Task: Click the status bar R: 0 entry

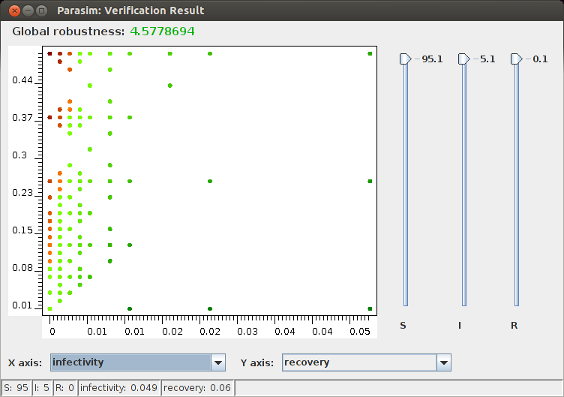Action: pyautogui.click(x=65, y=388)
